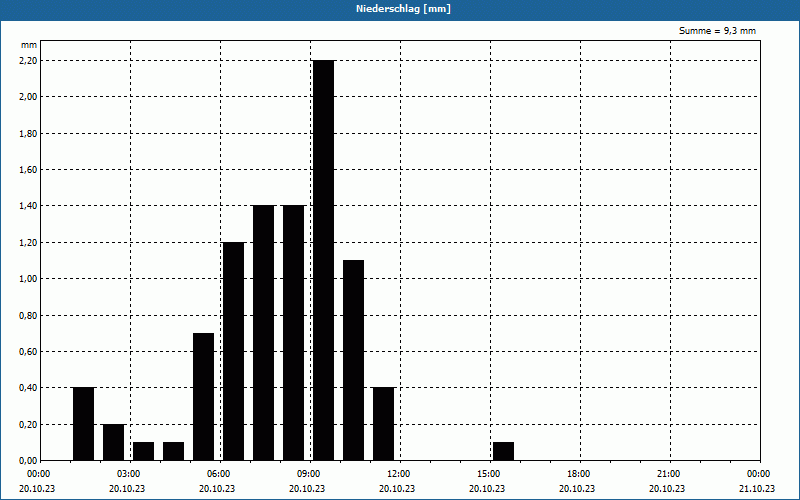Click the date label 21.10.23

click(757, 489)
